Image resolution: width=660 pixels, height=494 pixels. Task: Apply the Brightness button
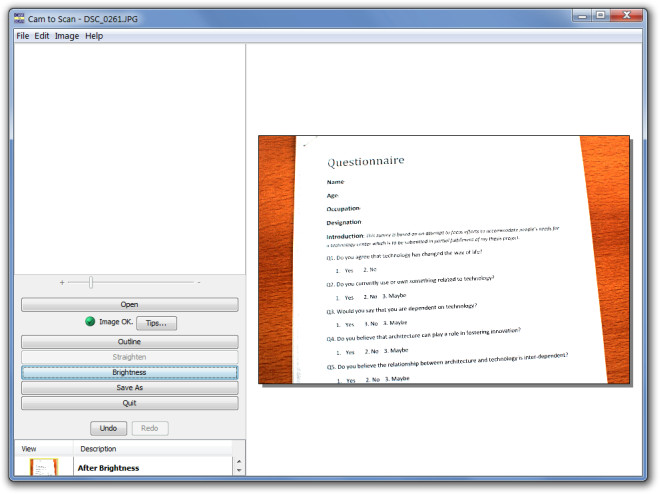tap(130, 372)
